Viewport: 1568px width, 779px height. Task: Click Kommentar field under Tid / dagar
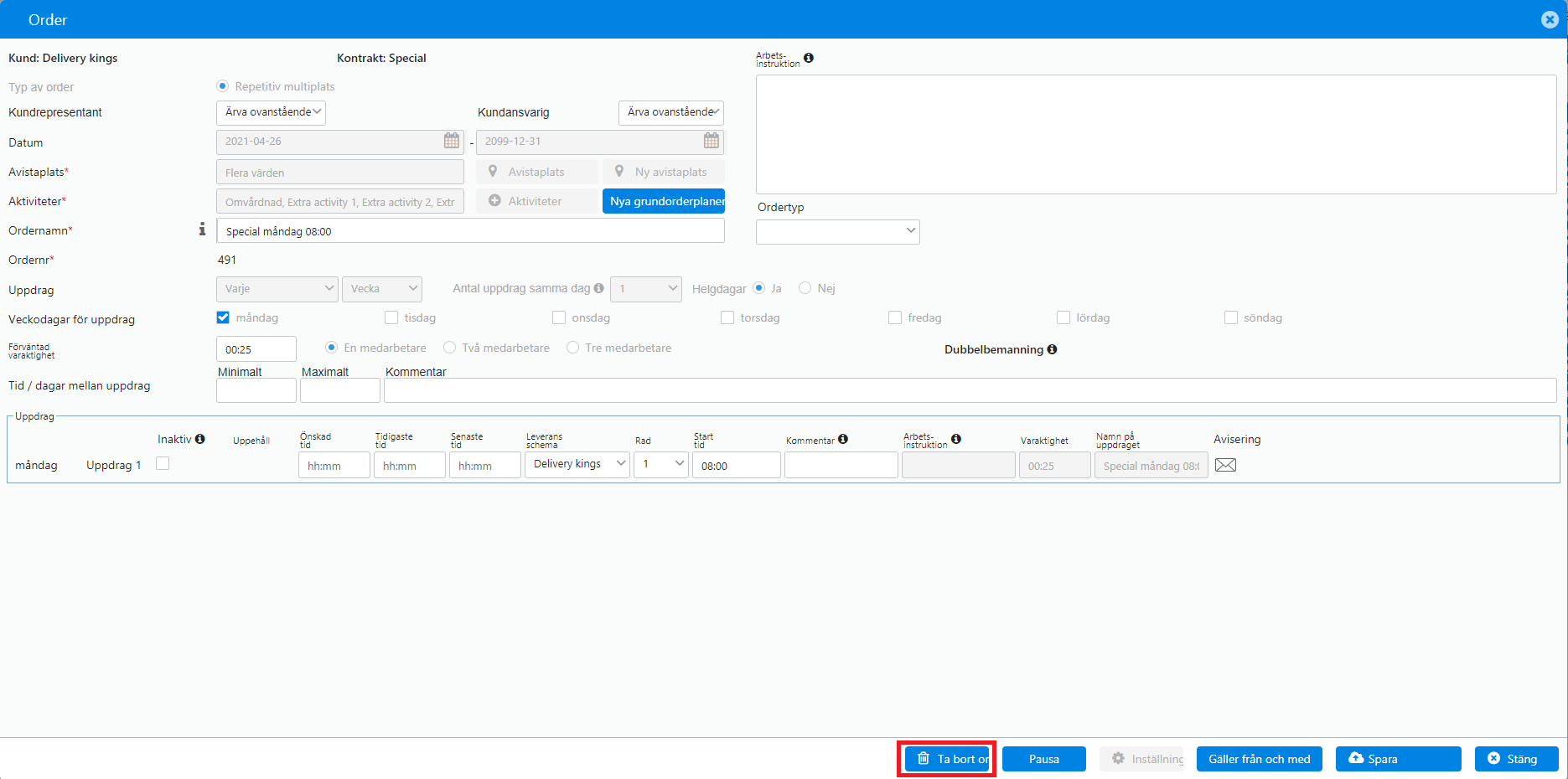tap(970, 390)
